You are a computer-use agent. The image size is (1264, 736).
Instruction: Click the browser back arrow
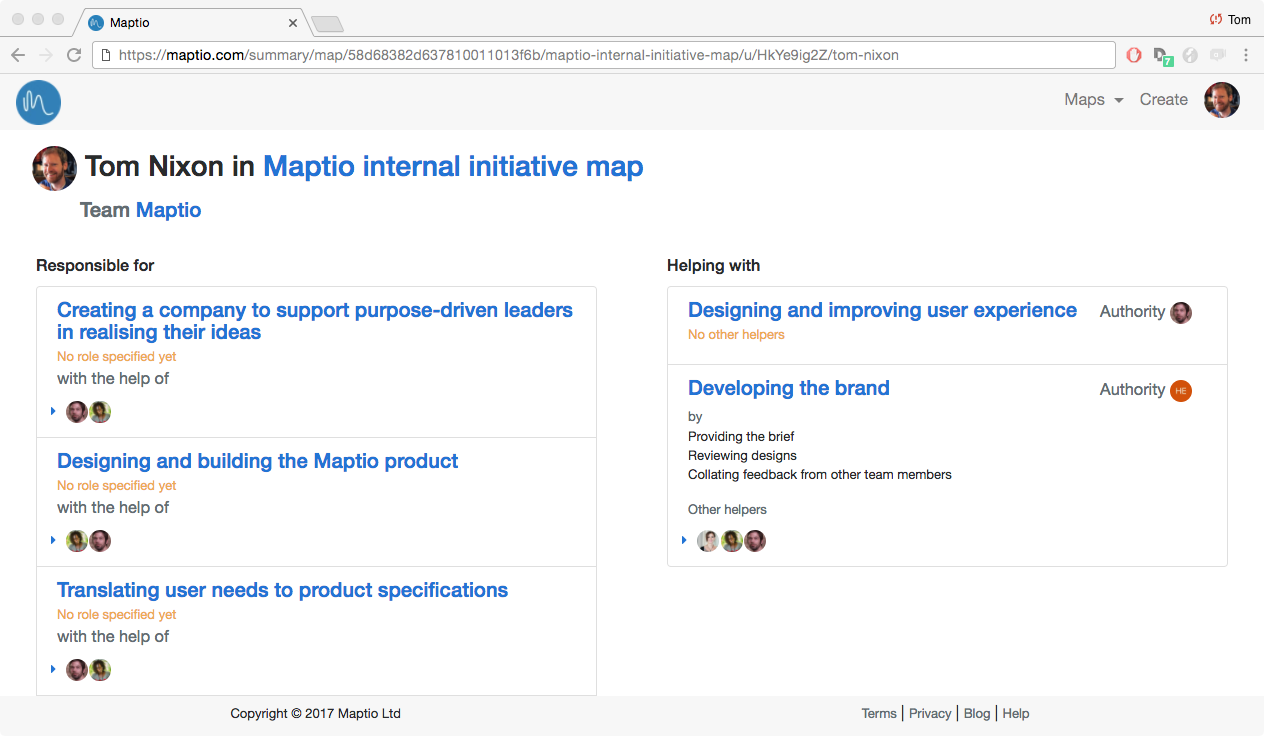[18, 55]
